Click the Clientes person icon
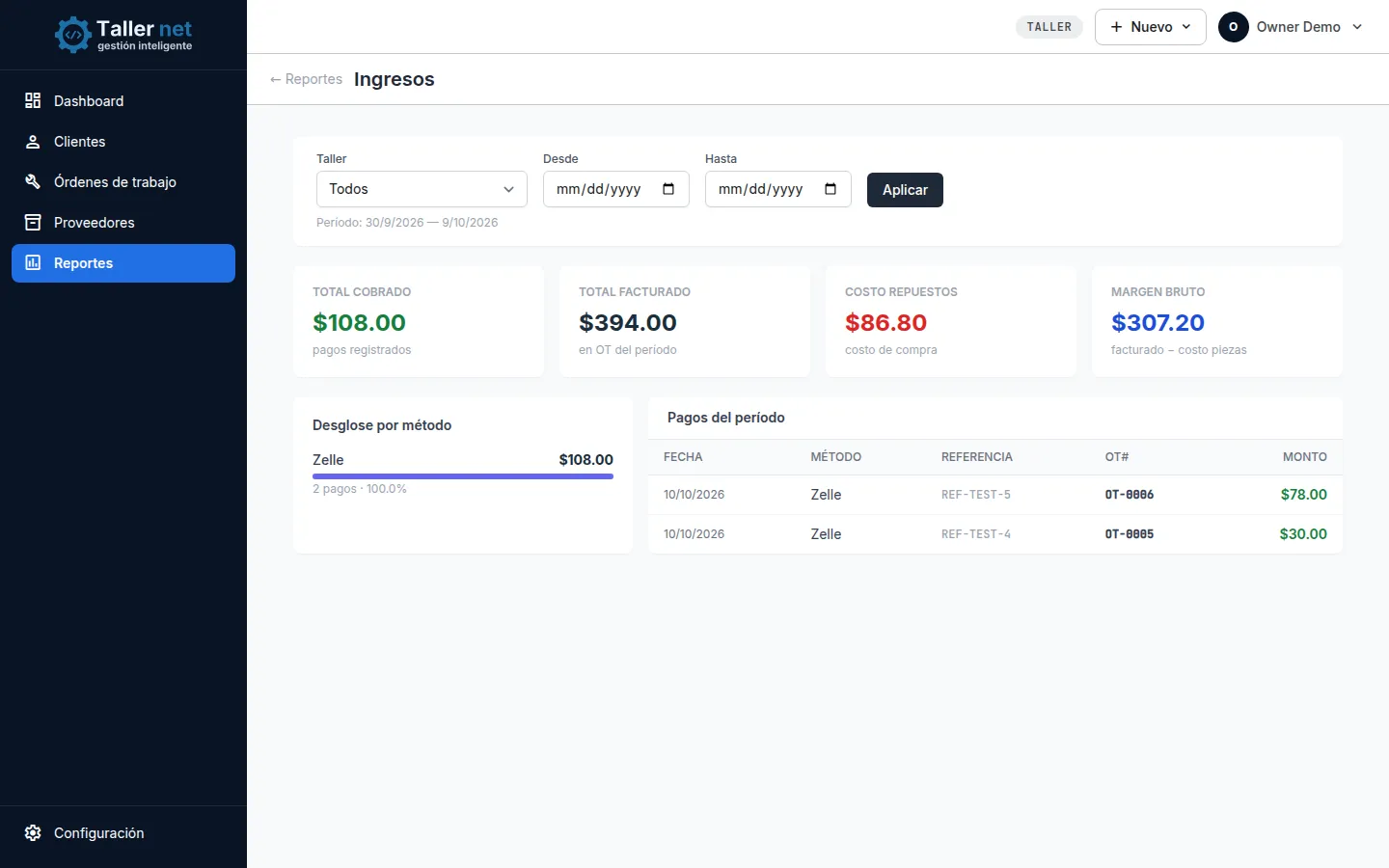1389x868 pixels. click(x=33, y=142)
